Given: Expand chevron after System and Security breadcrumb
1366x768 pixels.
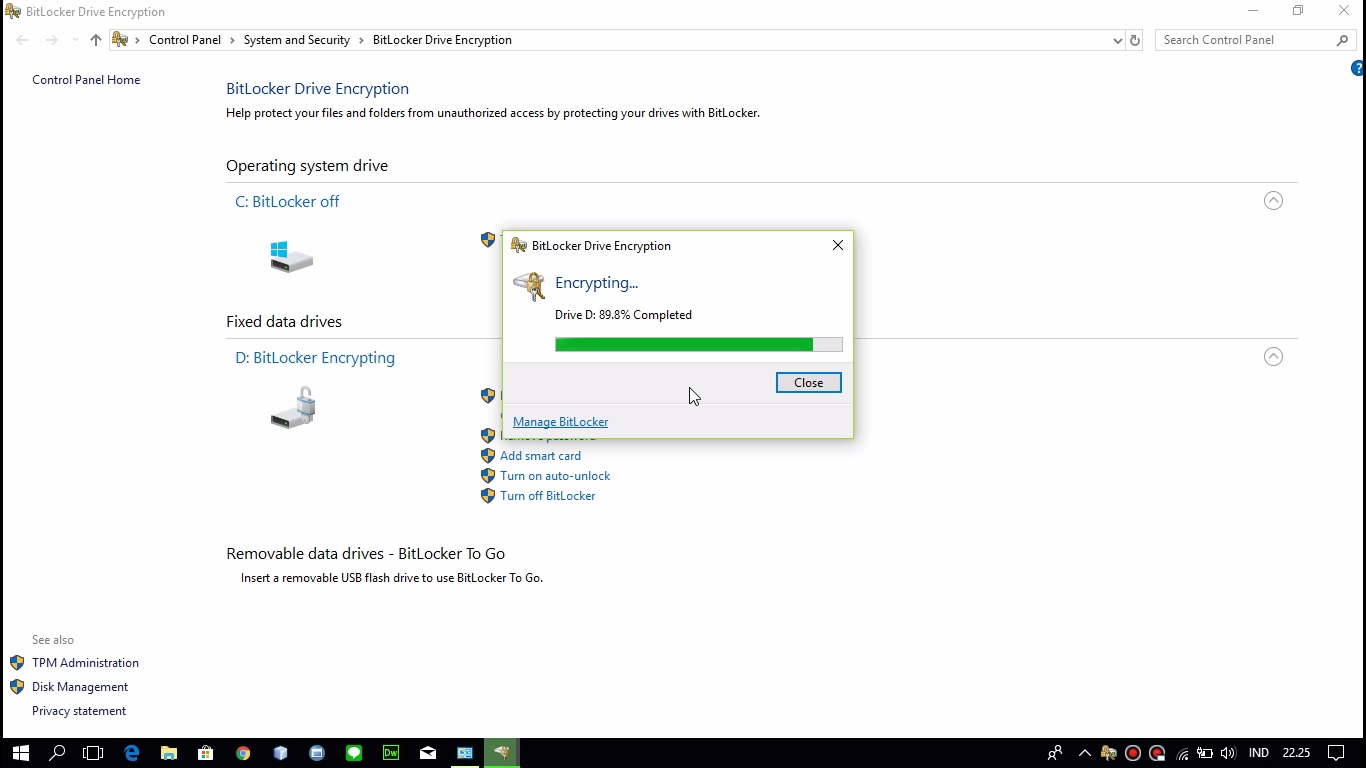Looking at the screenshot, I should point(362,40).
